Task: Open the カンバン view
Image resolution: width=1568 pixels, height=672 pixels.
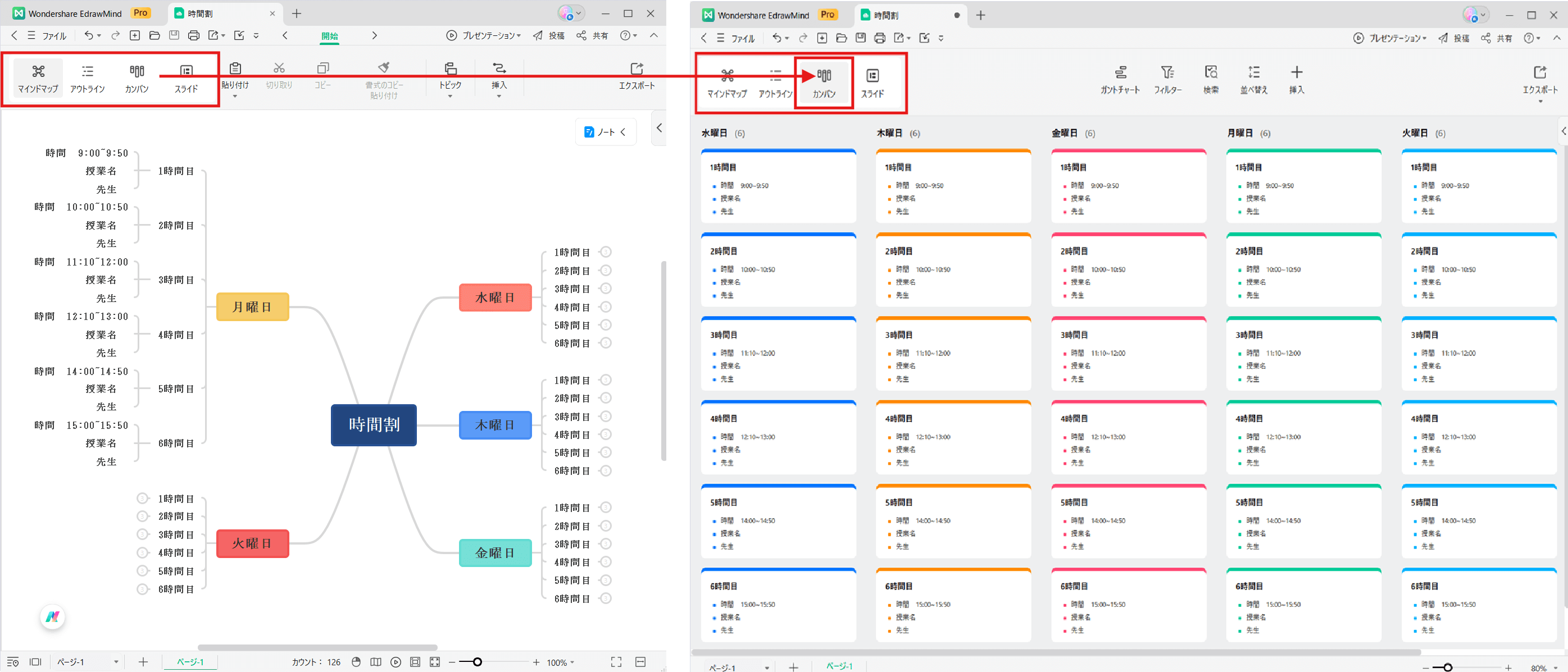Action: click(x=135, y=76)
